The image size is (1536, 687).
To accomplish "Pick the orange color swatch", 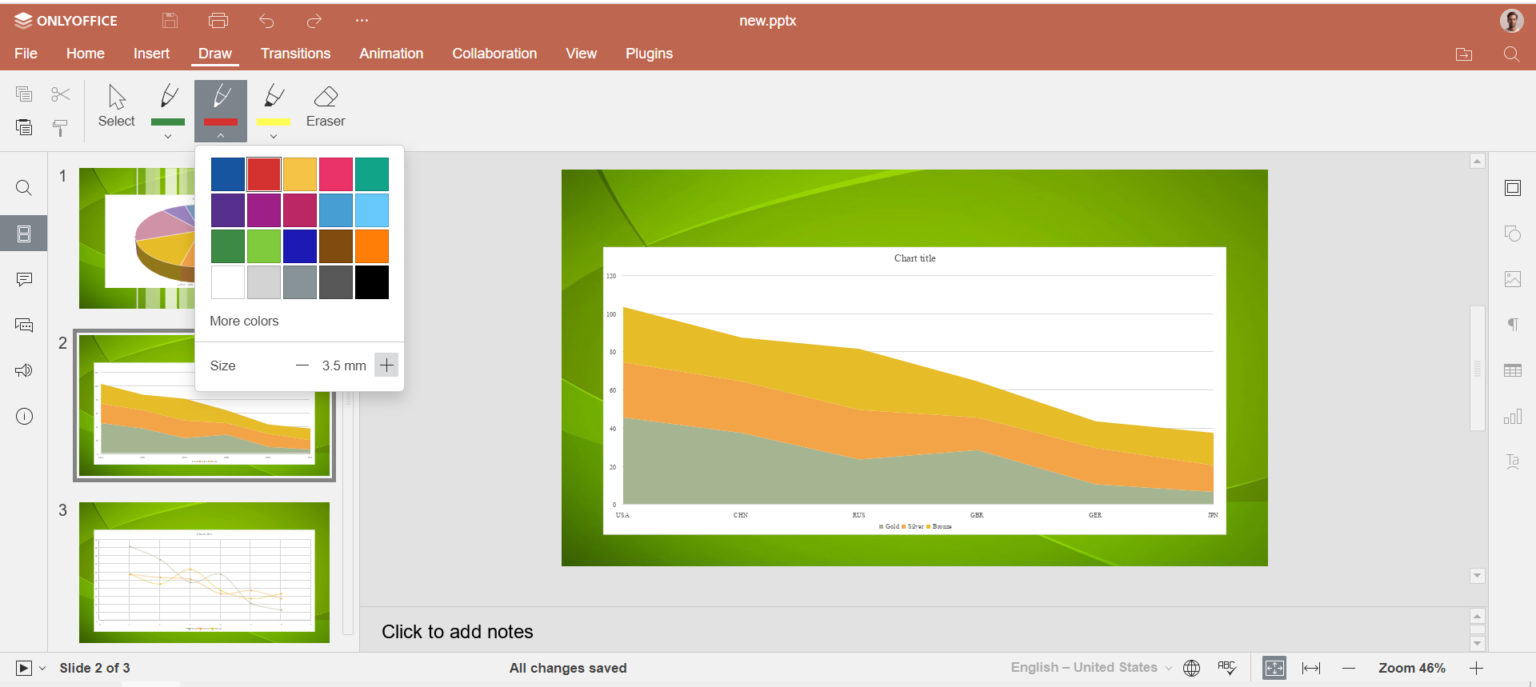I will coord(372,246).
